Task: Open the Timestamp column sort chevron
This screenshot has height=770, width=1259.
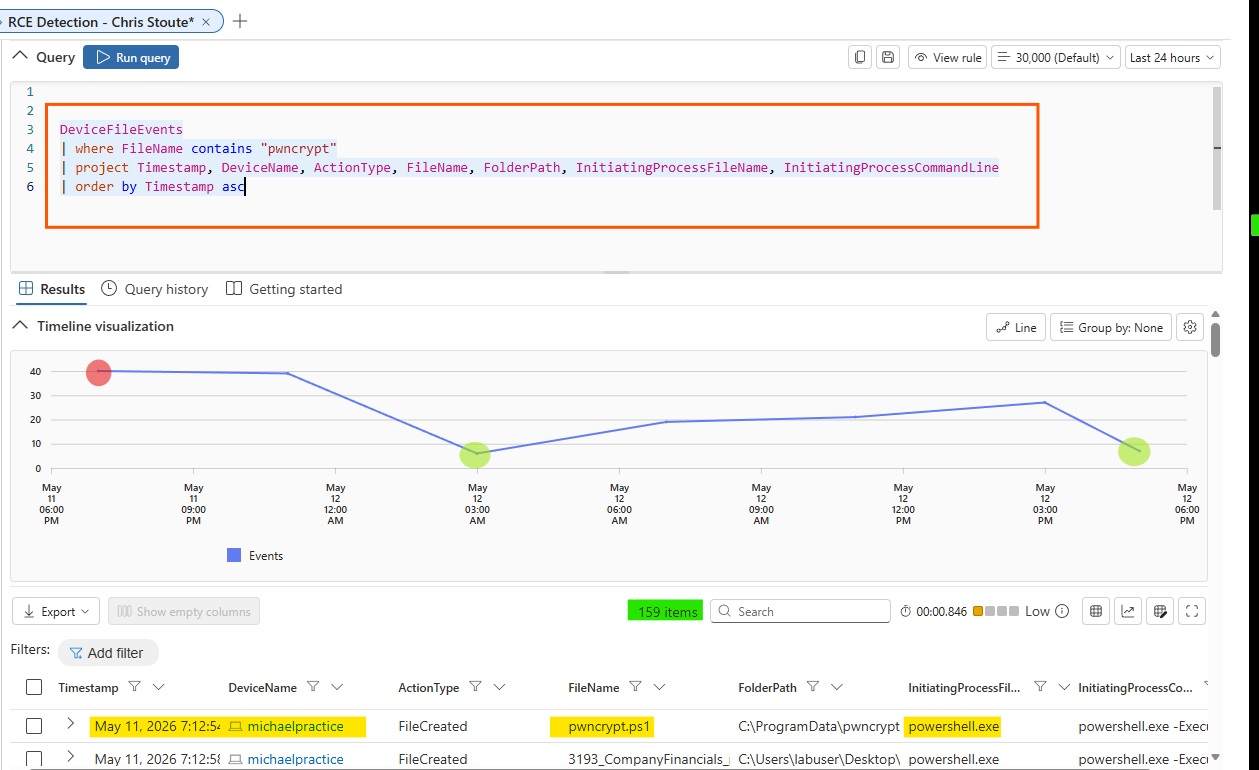Action: point(158,687)
